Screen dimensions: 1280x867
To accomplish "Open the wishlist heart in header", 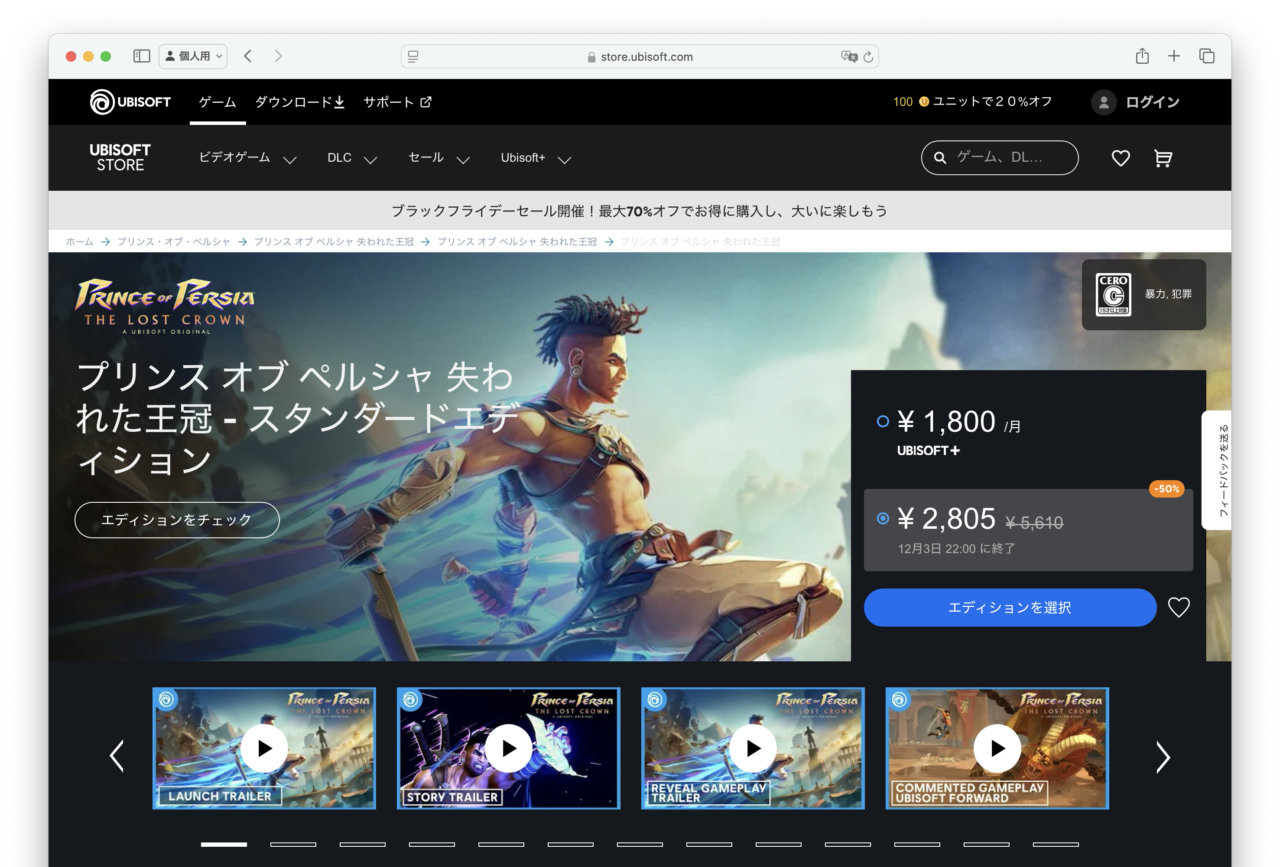I will [1121, 158].
